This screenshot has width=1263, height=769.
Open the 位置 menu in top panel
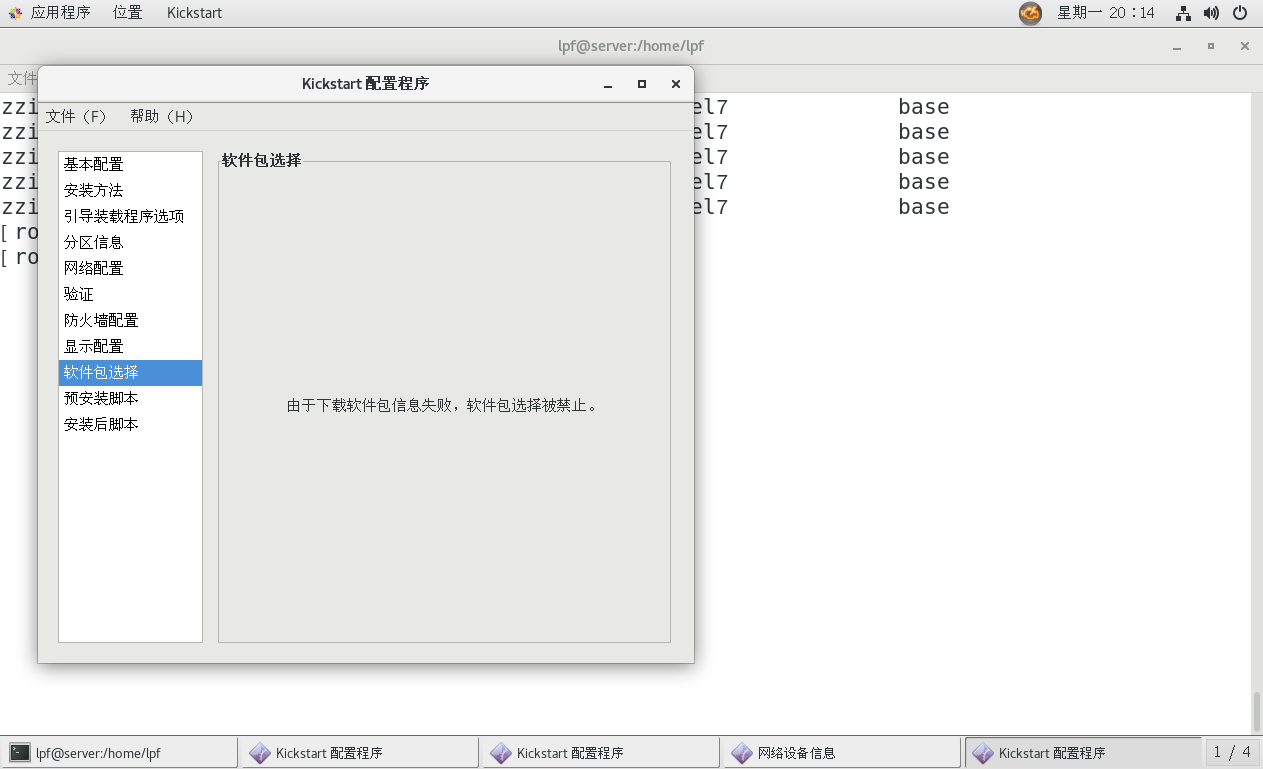(127, 13)
